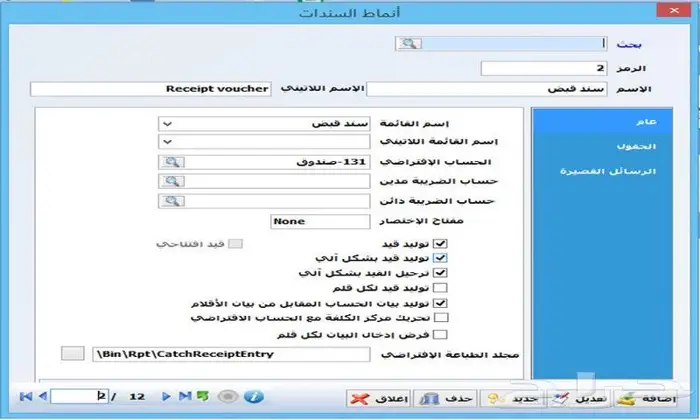Select the عام tab
This screenshot has width=700, height=420.
[x=602, y=121]
